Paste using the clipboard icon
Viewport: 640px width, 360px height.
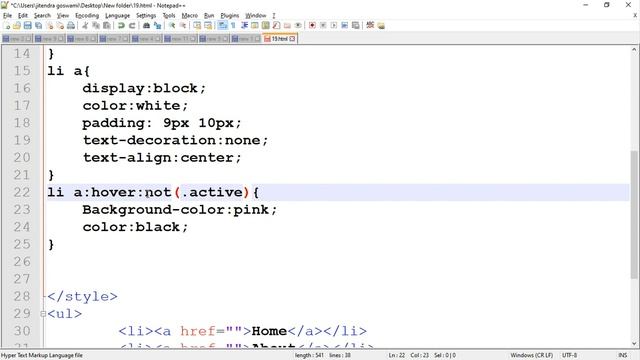coord(107,26)
